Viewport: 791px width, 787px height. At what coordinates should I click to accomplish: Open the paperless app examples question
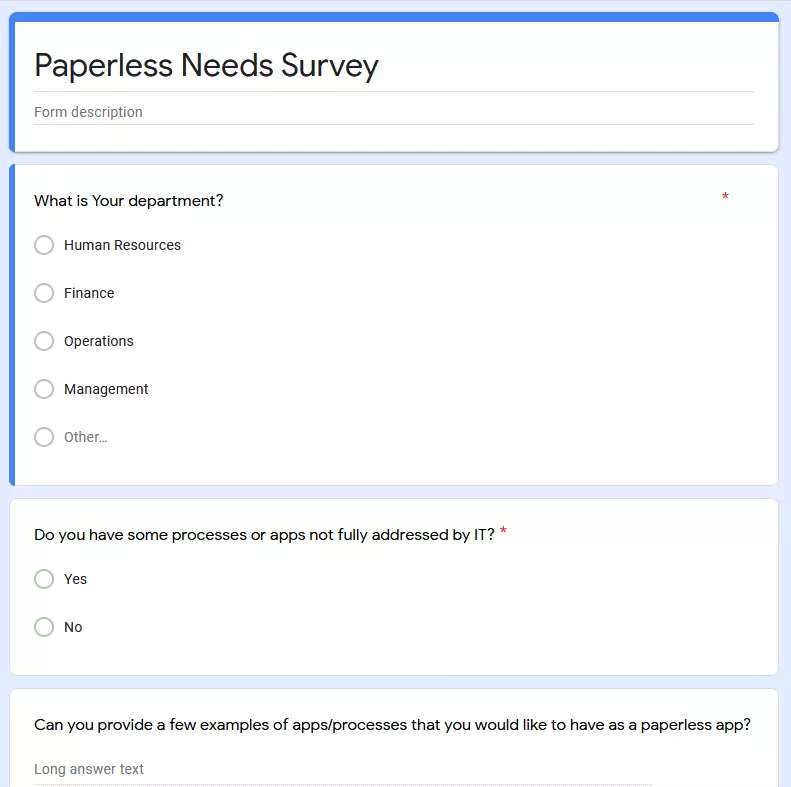pos(392,725)
